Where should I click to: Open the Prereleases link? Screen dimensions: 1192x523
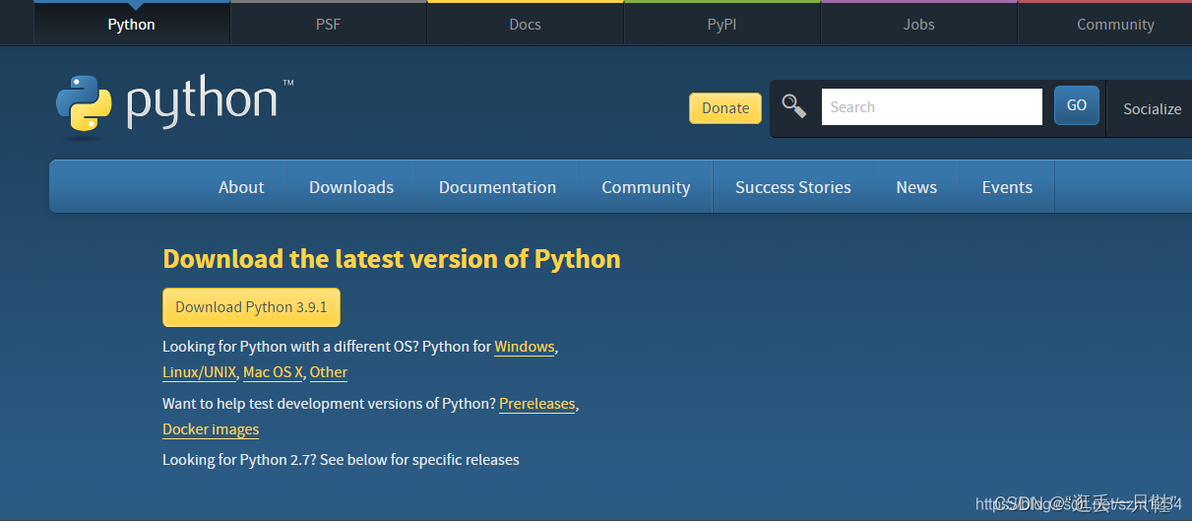[x=537, y=404]
